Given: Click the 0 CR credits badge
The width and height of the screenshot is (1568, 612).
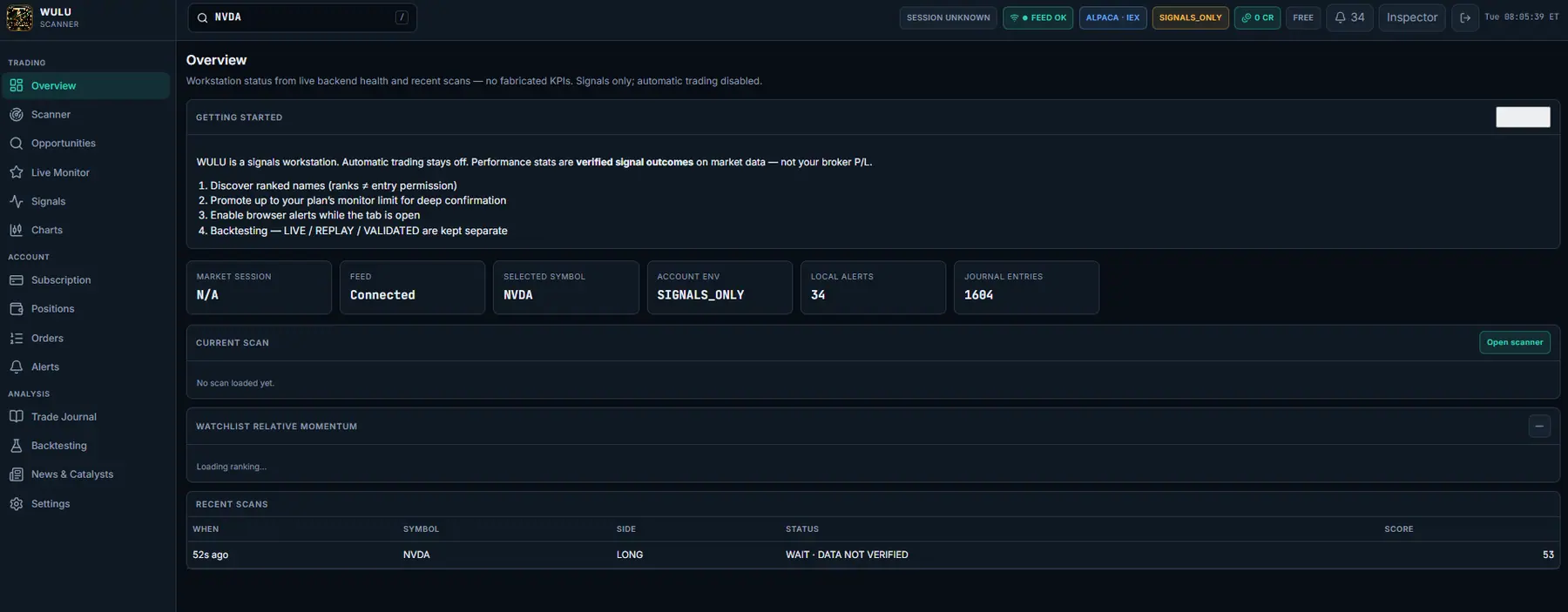Looking at the screenshot, I should click(1257, 17).
